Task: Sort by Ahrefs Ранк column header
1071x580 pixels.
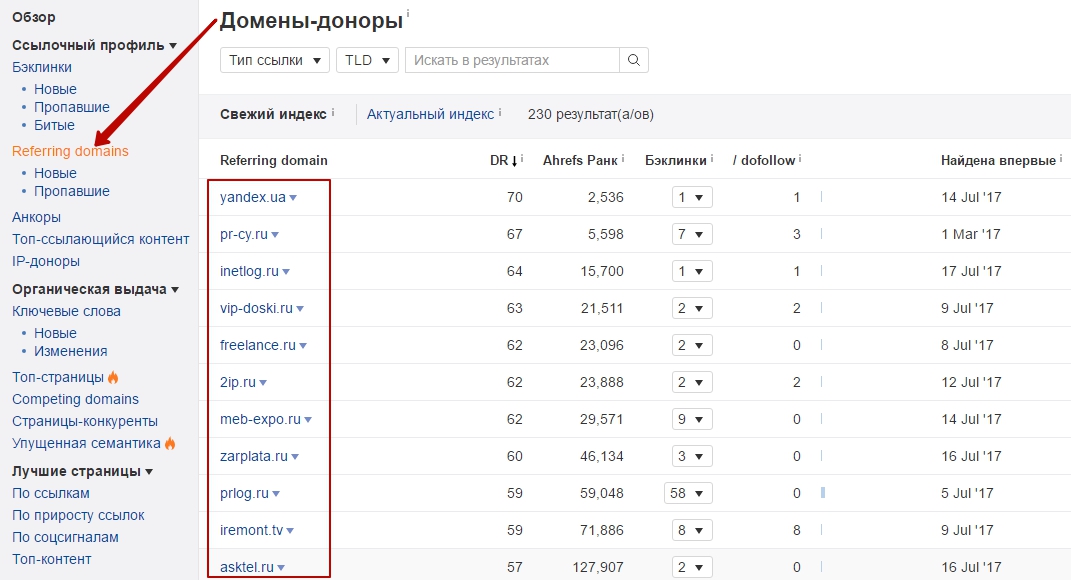Action: [580, 161]
